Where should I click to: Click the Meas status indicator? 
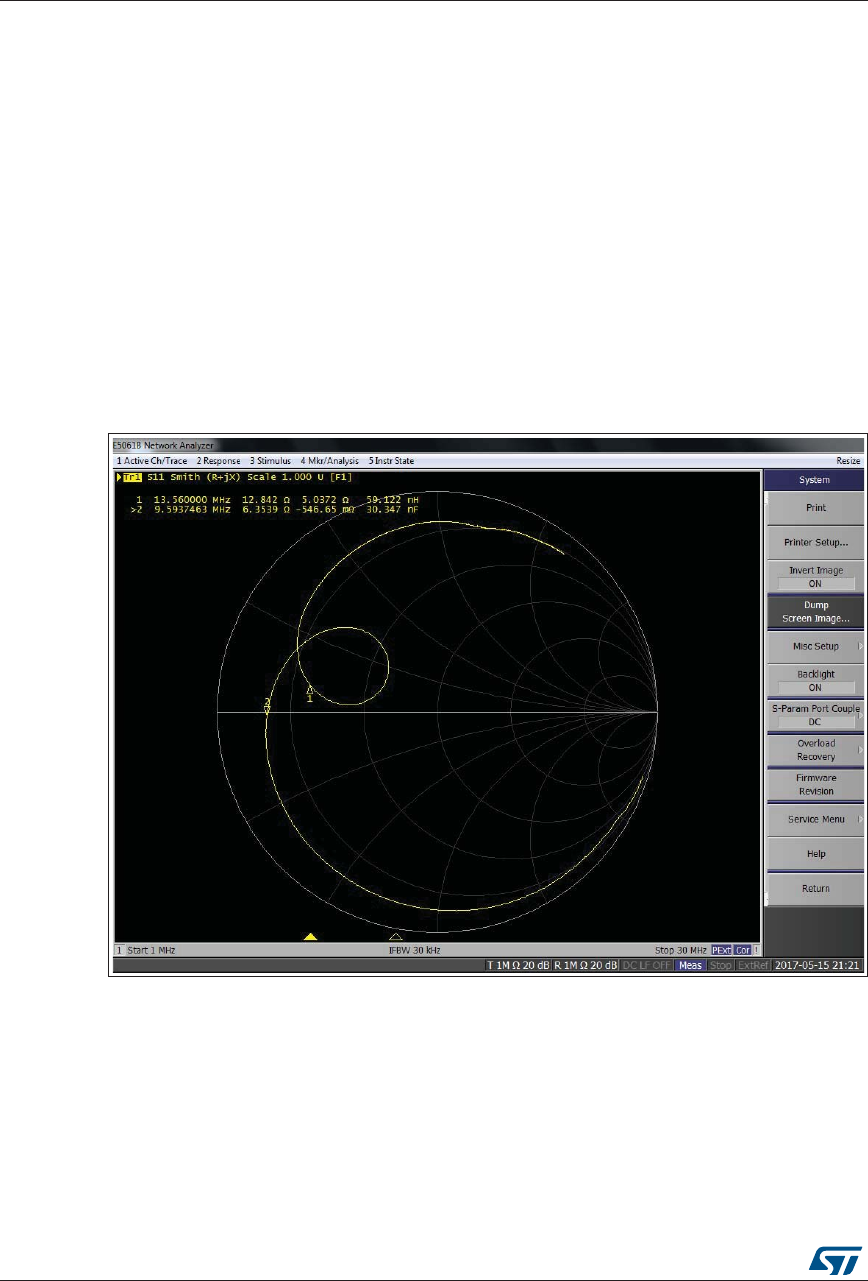pyautogui.click(x=690, y=966)
